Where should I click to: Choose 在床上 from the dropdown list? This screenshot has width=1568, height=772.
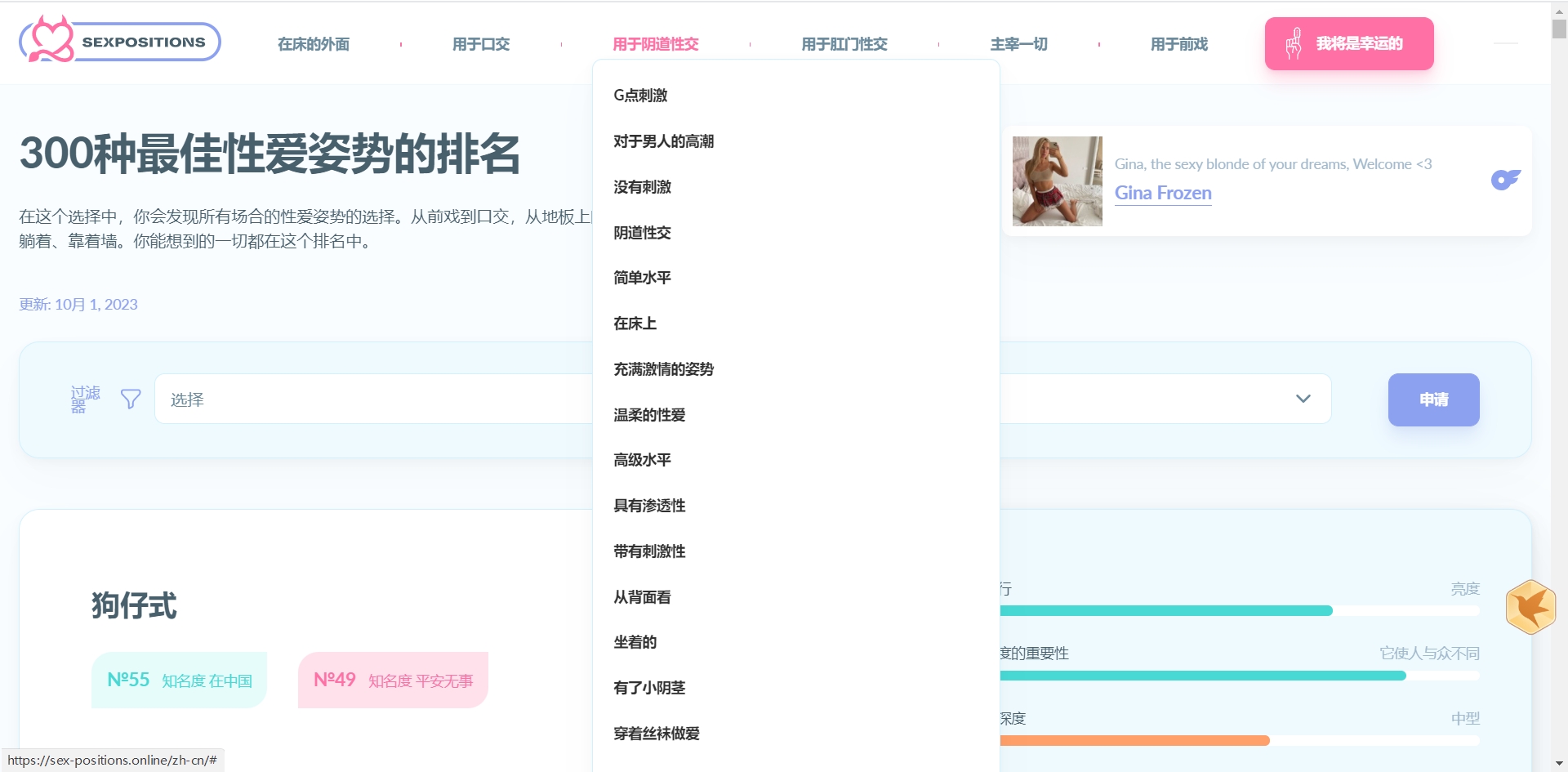(635, 324)
